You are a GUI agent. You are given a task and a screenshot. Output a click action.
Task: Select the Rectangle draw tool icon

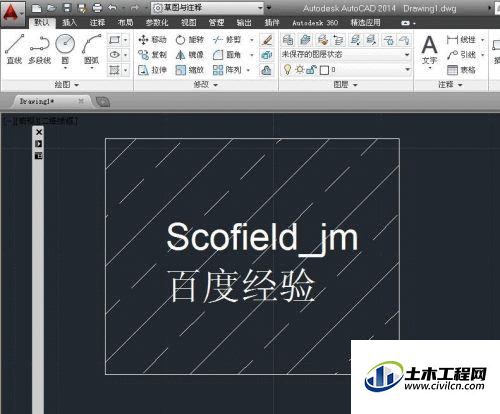point(114,40)
